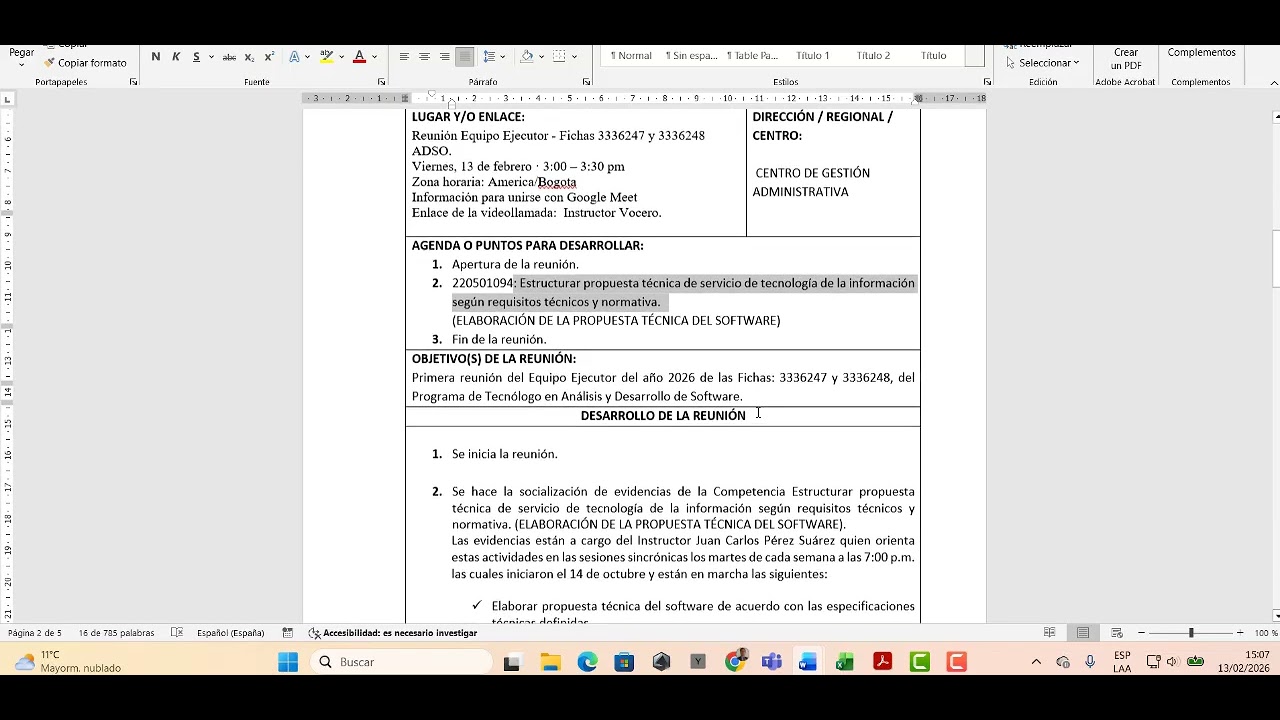
Task: Open spelling proofing status icon
Action: (x=177, y=633)
